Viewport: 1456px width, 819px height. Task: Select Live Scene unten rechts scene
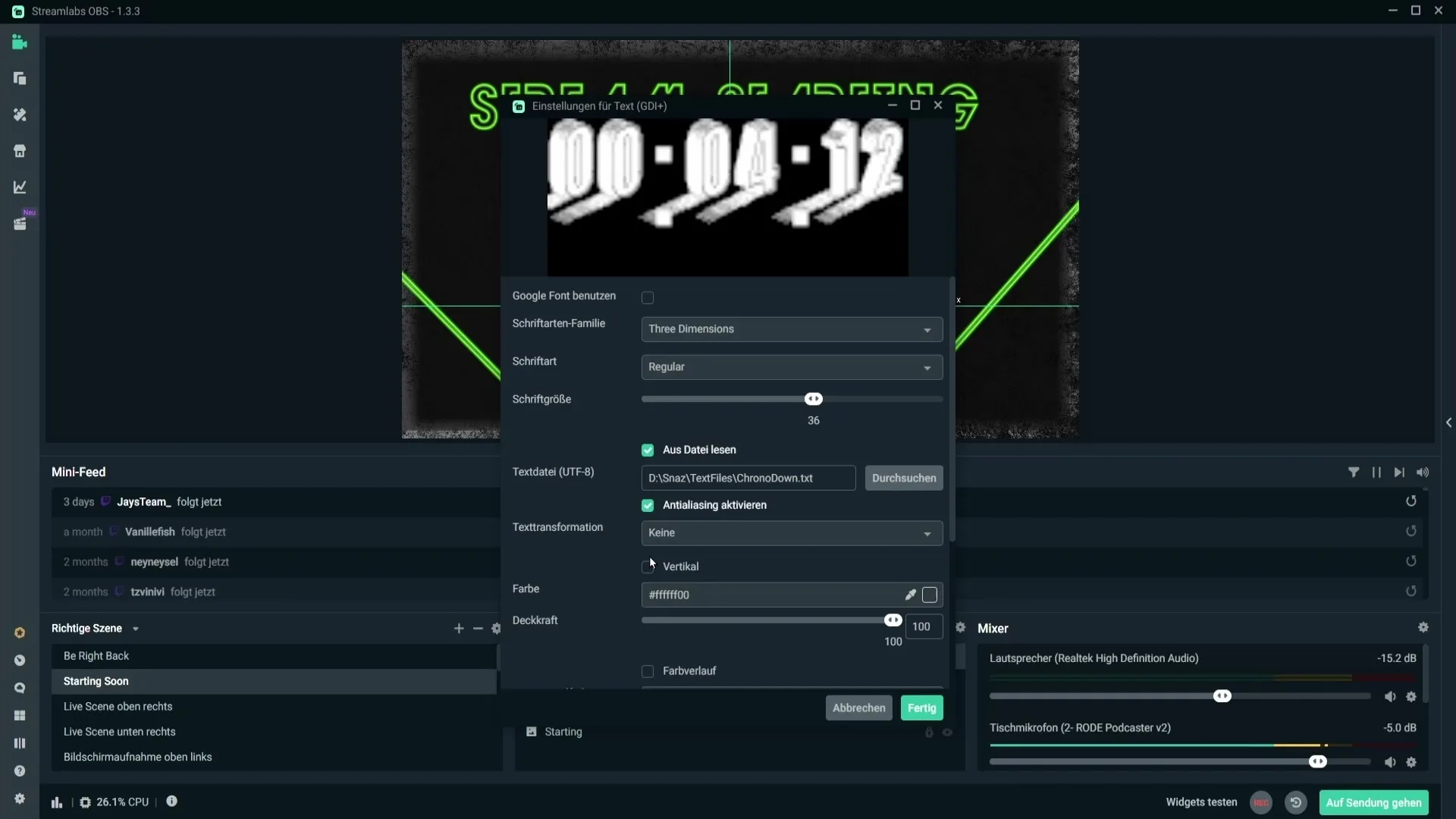pos(274,732)
